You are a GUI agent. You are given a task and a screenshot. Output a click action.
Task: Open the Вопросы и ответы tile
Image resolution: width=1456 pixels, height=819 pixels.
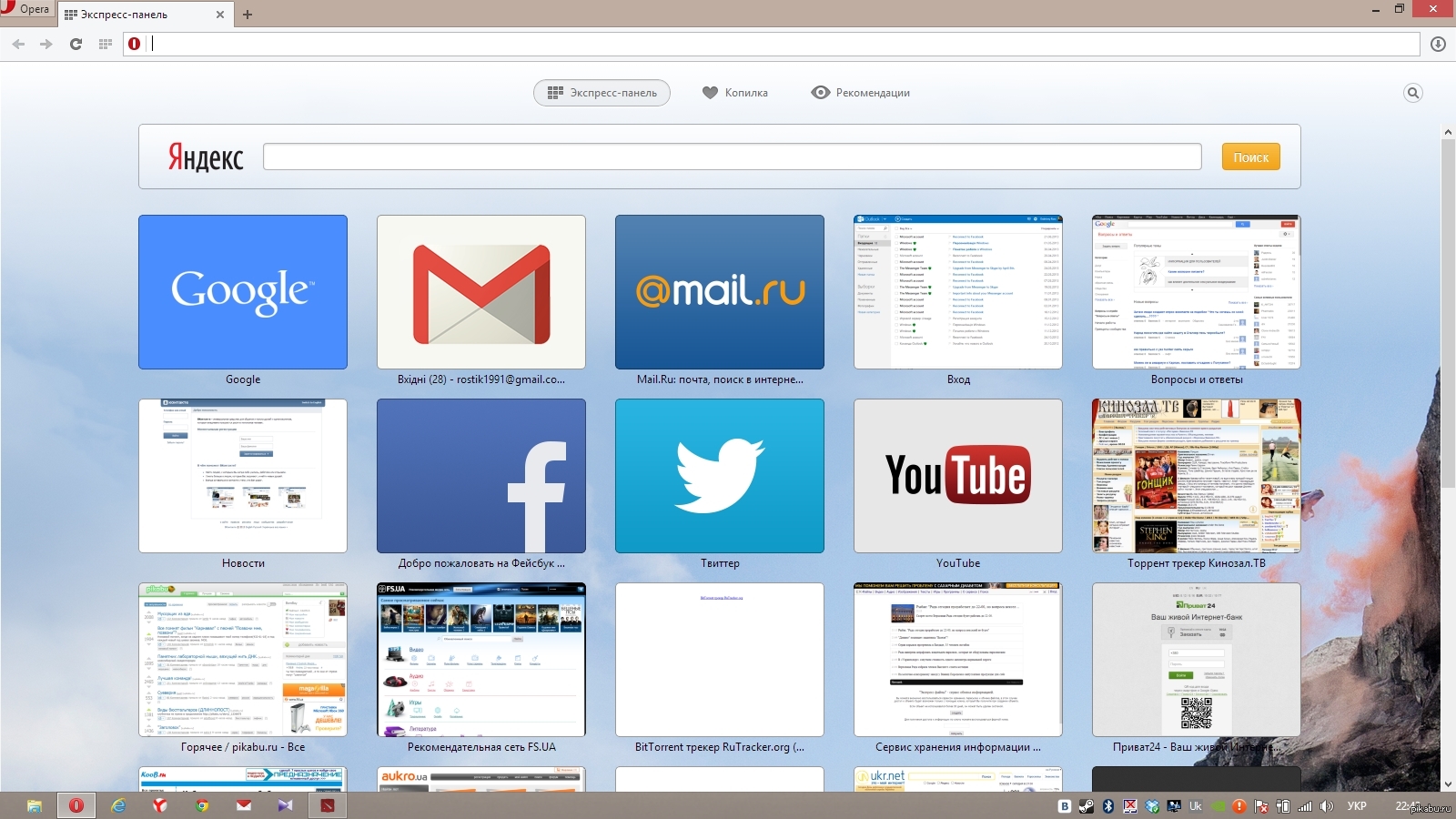click(x=1197, y=292)
